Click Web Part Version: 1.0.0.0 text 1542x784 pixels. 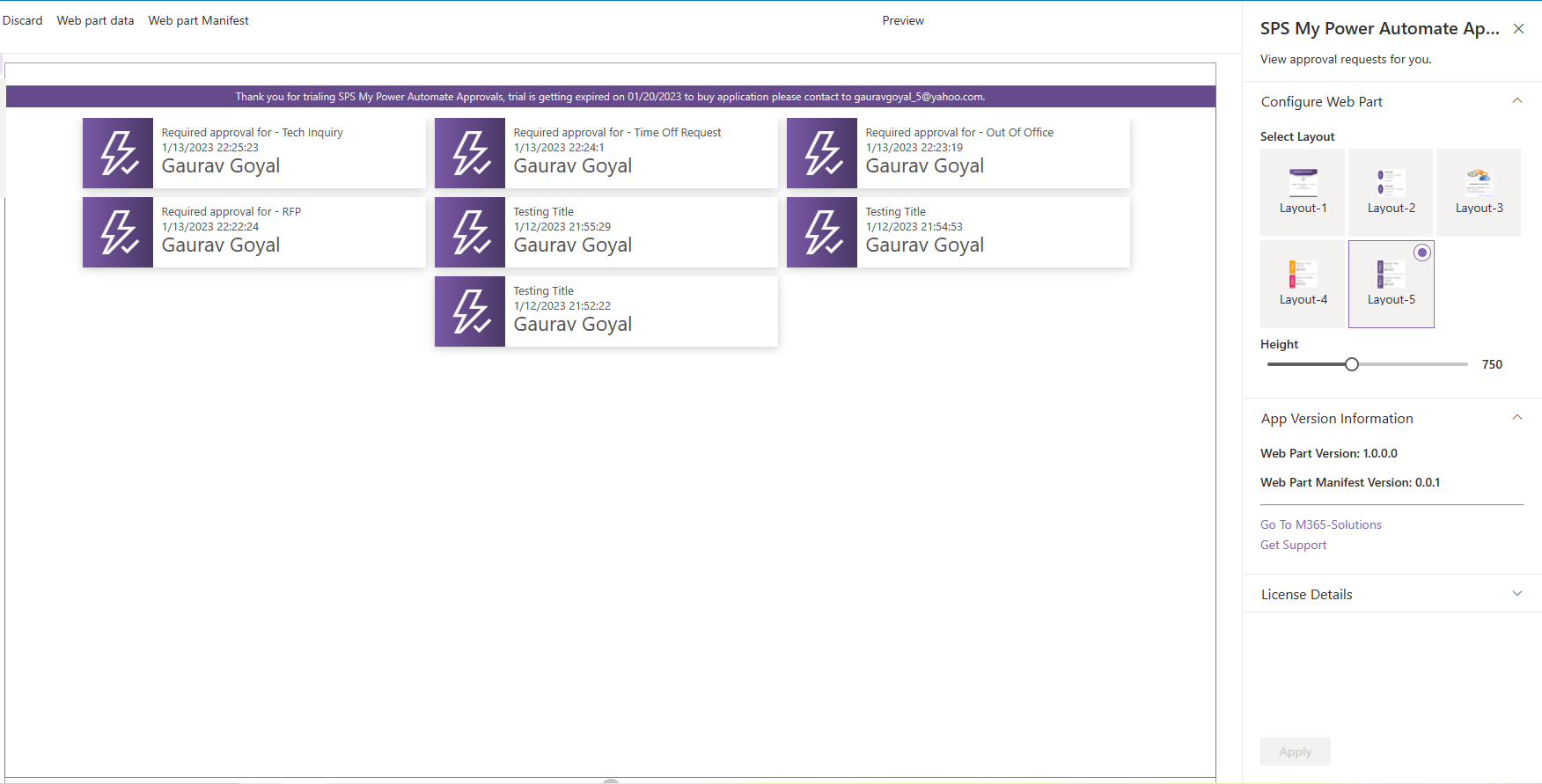coord(1329,453)
